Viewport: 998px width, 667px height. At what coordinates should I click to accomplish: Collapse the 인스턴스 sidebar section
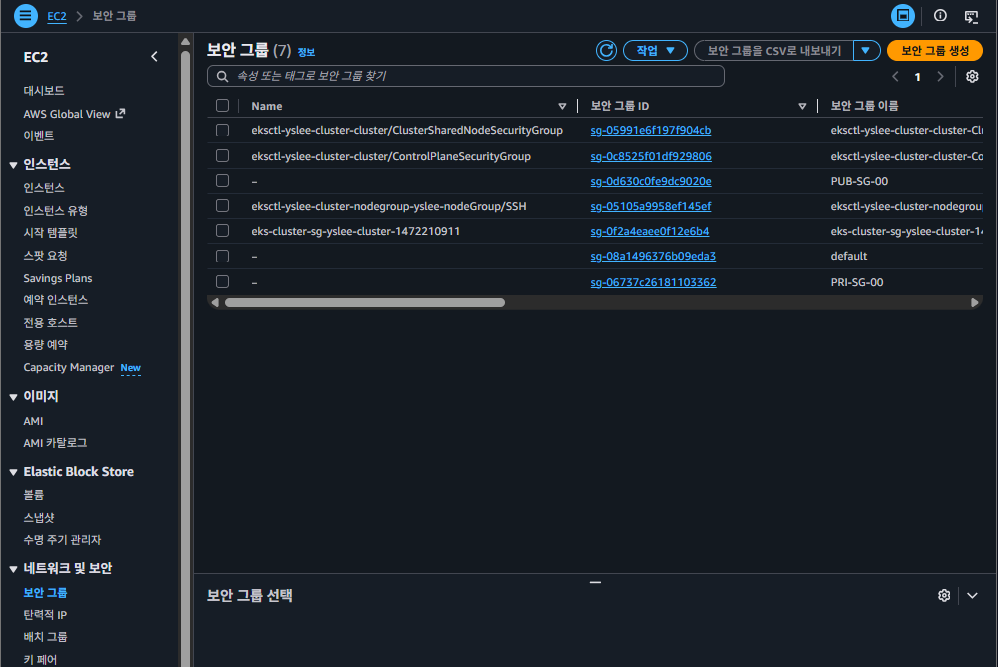(x=13, y=165)
